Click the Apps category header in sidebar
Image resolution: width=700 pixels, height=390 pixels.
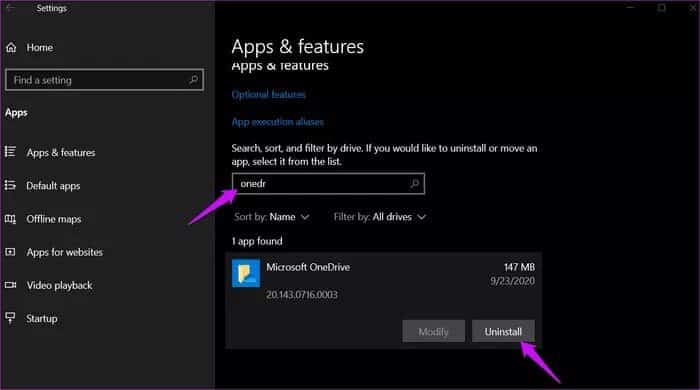tap(17, 113)
